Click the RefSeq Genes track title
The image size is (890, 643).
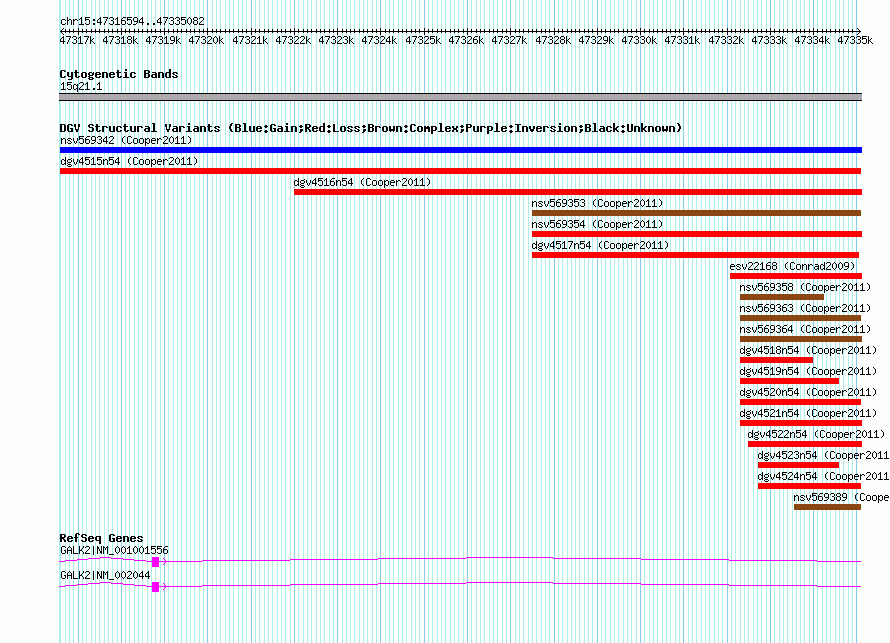pyautogui.click(x=101, y=538)
